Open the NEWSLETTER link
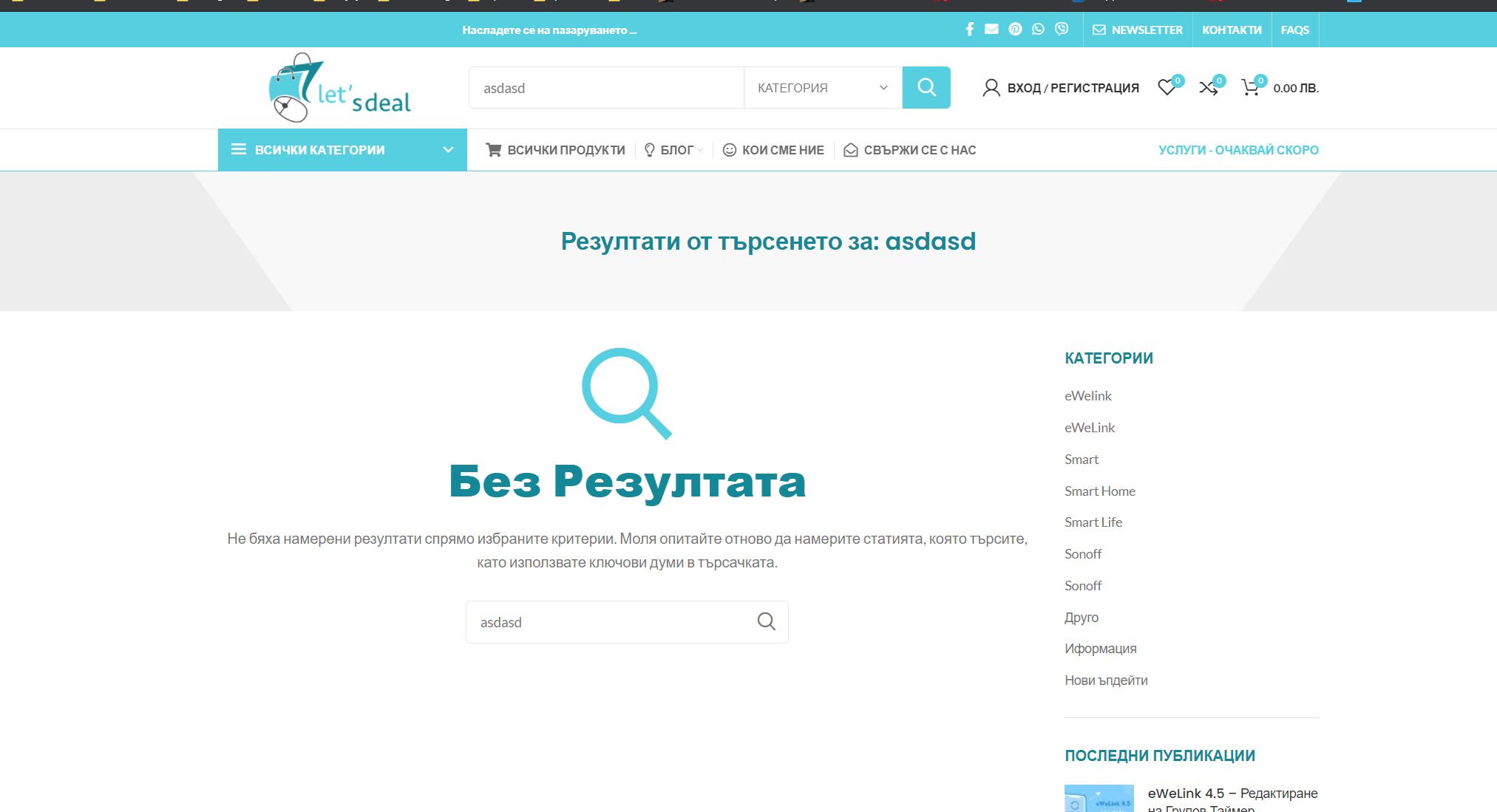 (1138, 30)
